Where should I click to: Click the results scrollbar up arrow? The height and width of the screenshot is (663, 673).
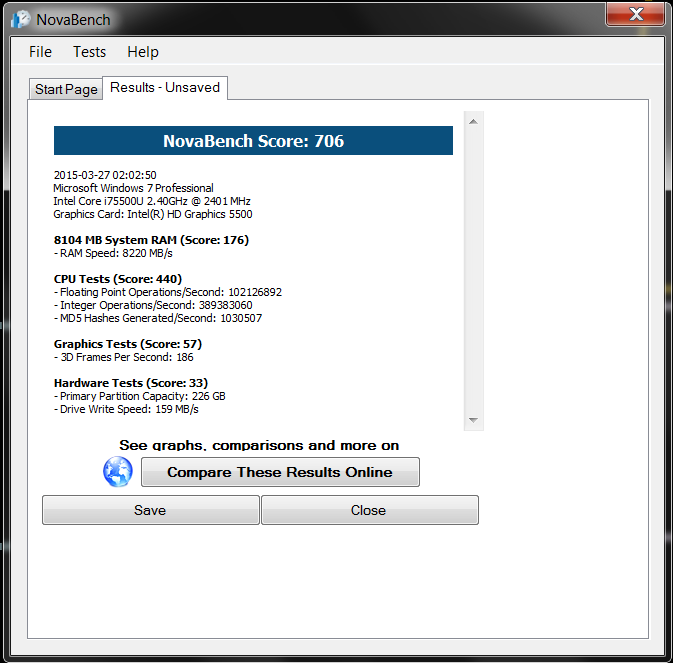click(473, 121)
